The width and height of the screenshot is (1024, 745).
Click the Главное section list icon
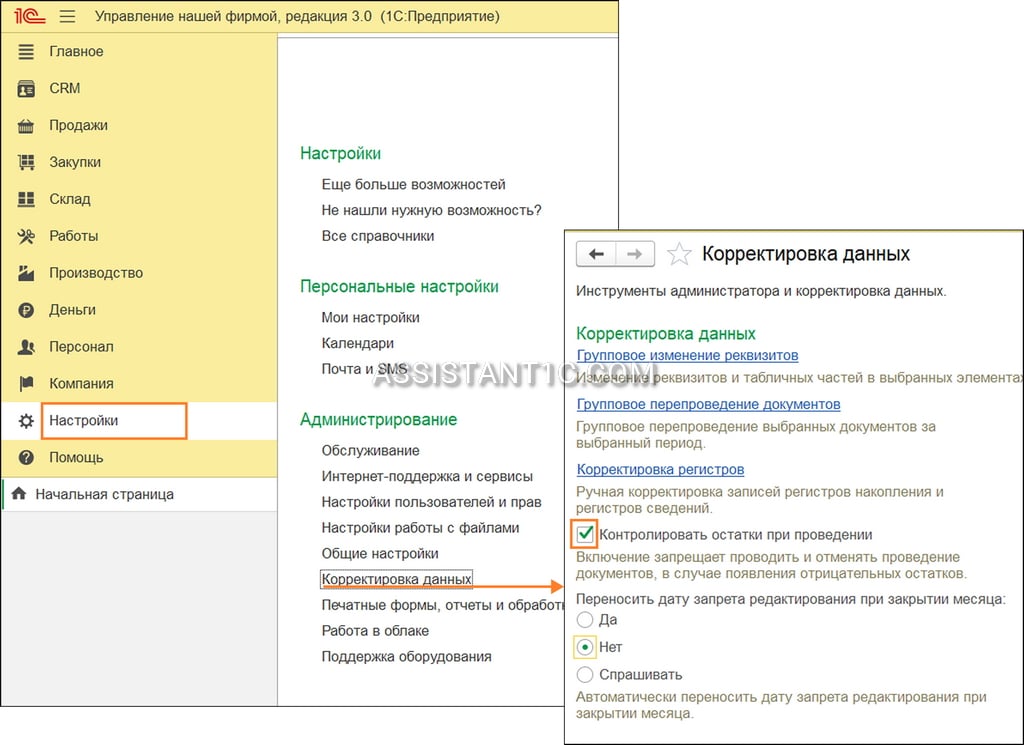point(26,52)
